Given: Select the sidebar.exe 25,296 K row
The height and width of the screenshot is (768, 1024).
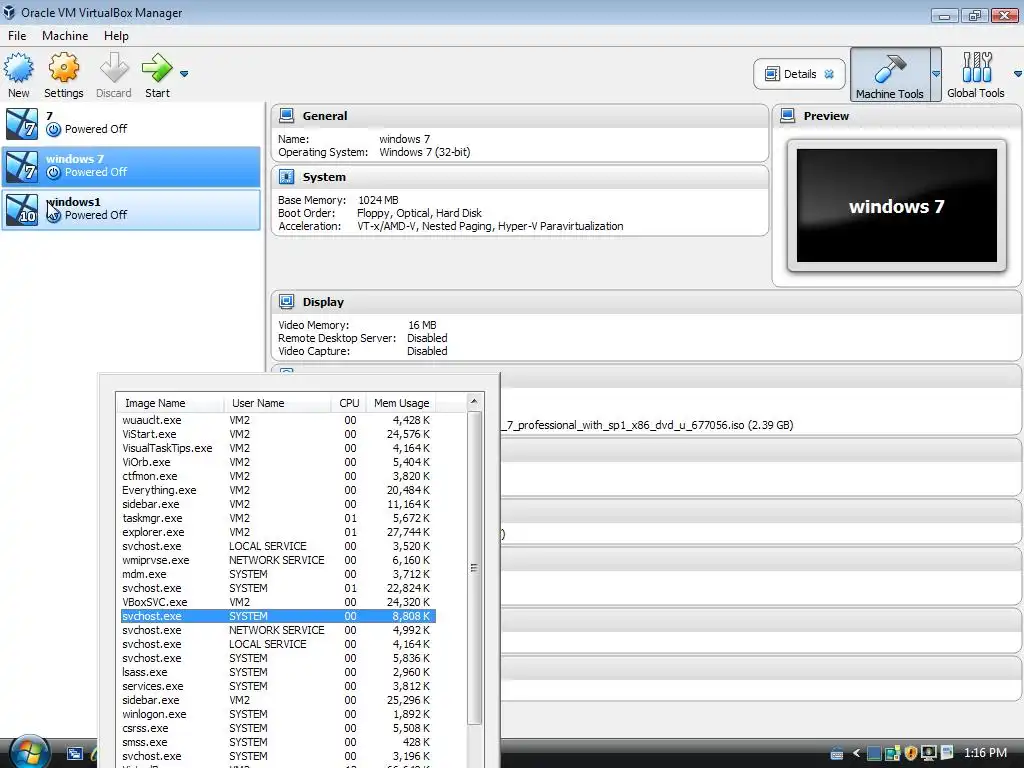Looking at the screenshot, I should tap(278, 700).
